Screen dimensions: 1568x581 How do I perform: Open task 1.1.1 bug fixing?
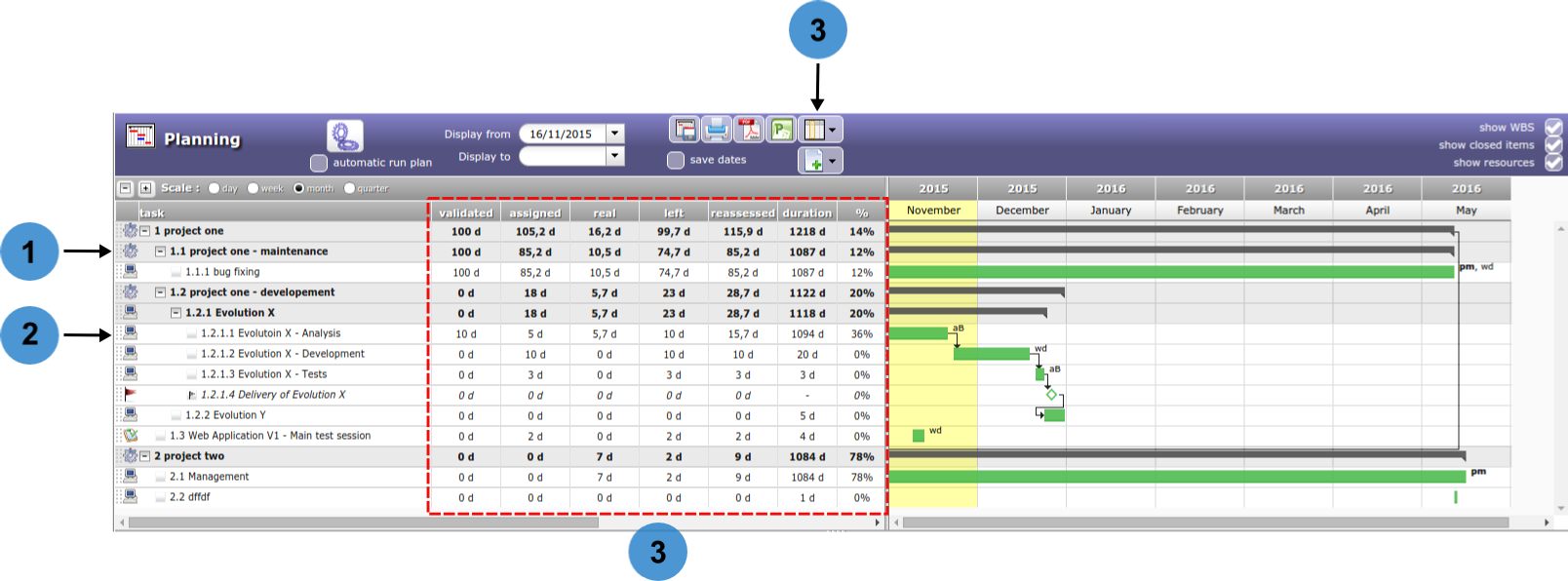[x=222, y=272]
